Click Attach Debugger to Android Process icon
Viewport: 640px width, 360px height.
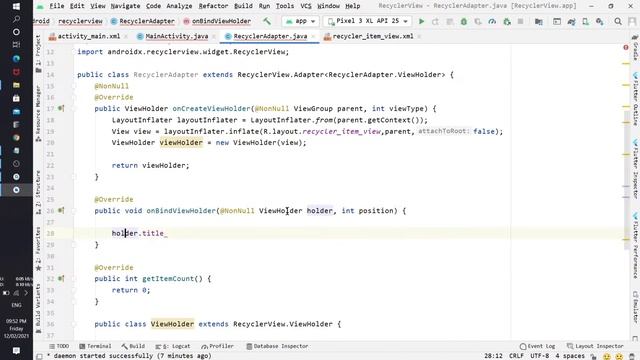click(507, 21)
